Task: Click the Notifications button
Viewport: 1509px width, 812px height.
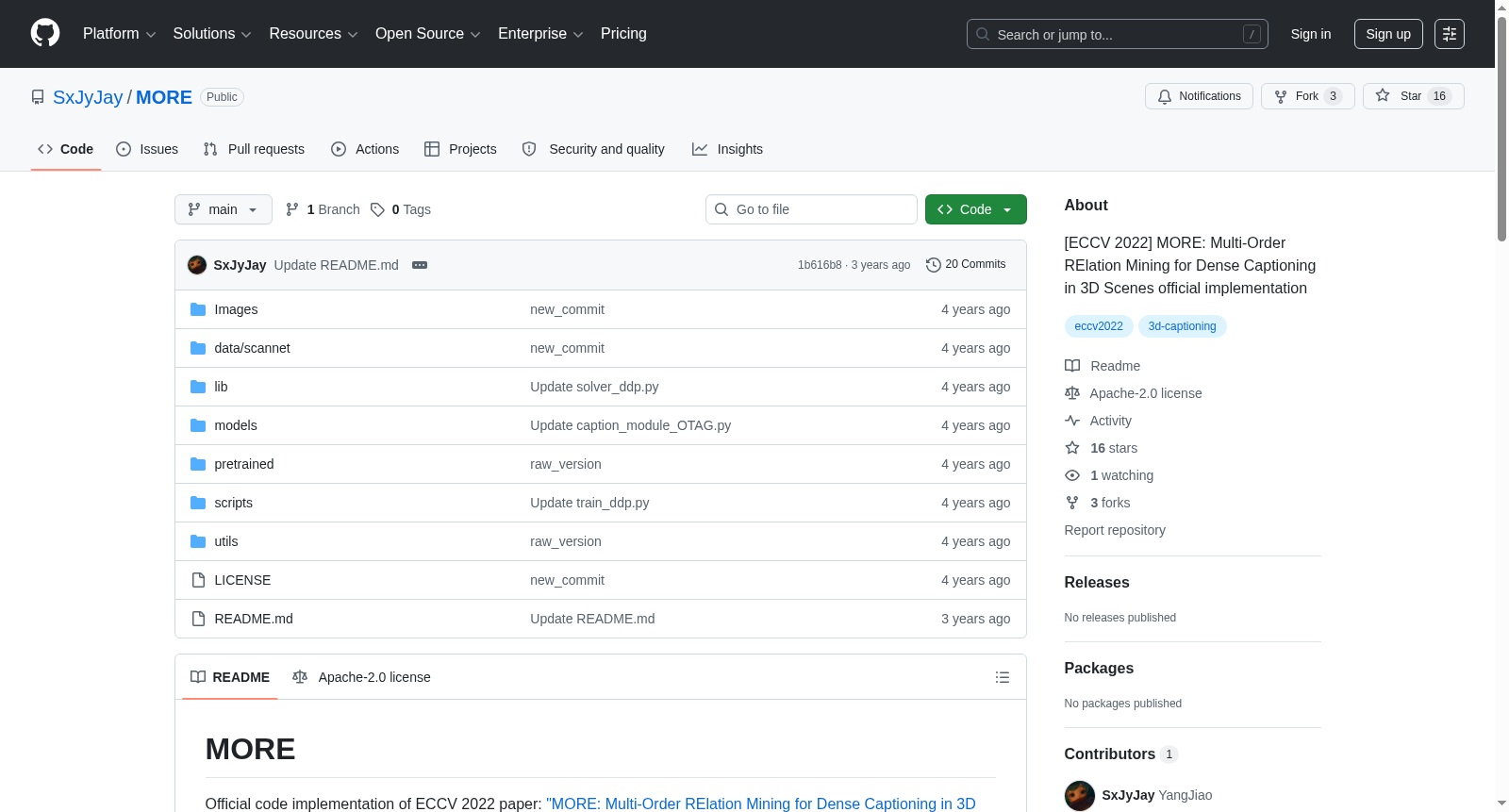Action: coord(1199,96)
